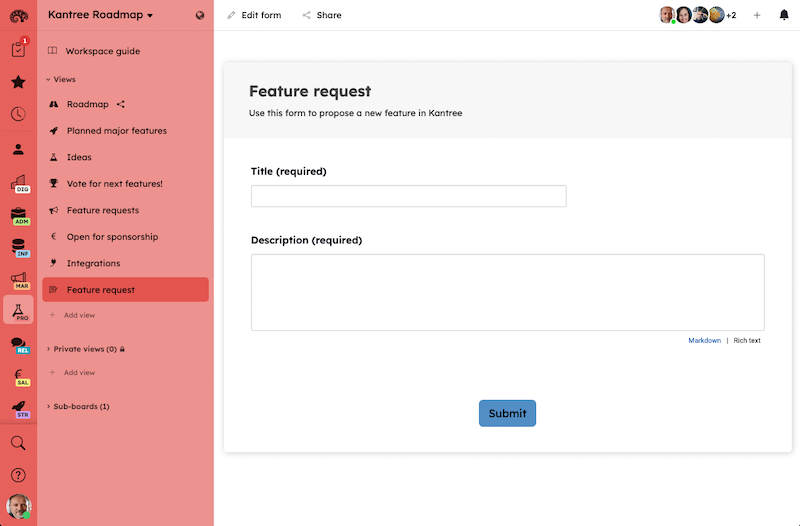Collapse the Views section
Image resolution: width=800 pixels, height=526 pixels.
[x=61, y=79]
